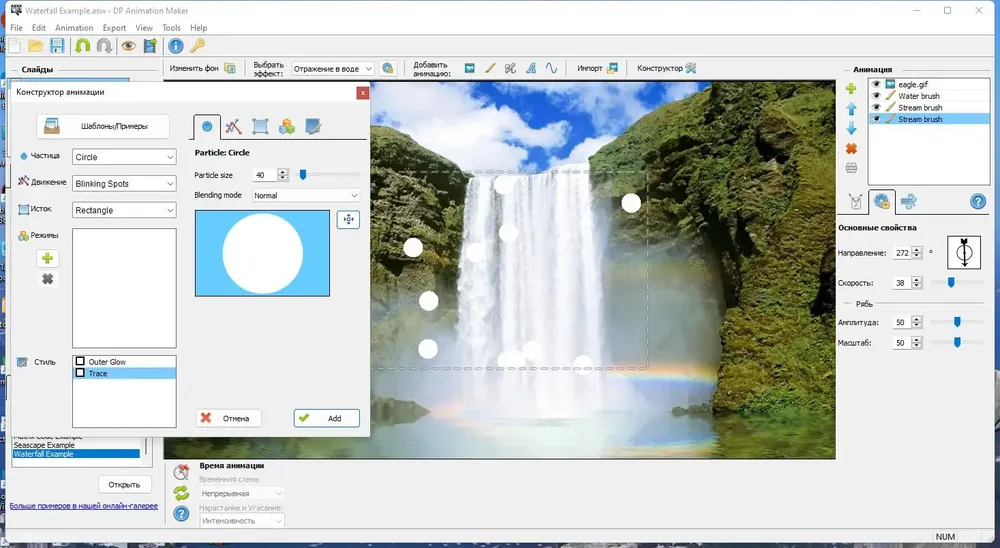The width and height of the screenshot is (1000, 548).
Task: Open the Circle particle dropdown
Action: (124, 157)
